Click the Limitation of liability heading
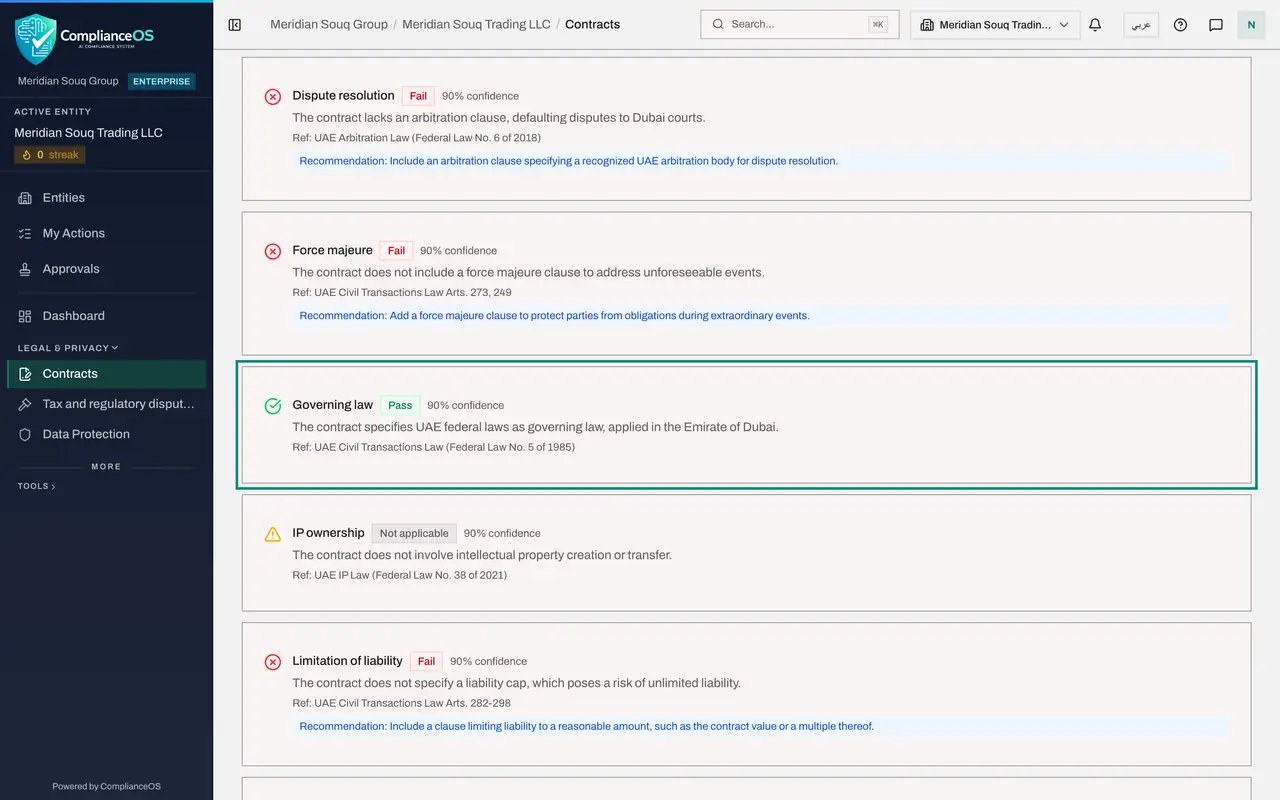The width and height of the screenshot is (1280, 800). [x=347, y=661]
